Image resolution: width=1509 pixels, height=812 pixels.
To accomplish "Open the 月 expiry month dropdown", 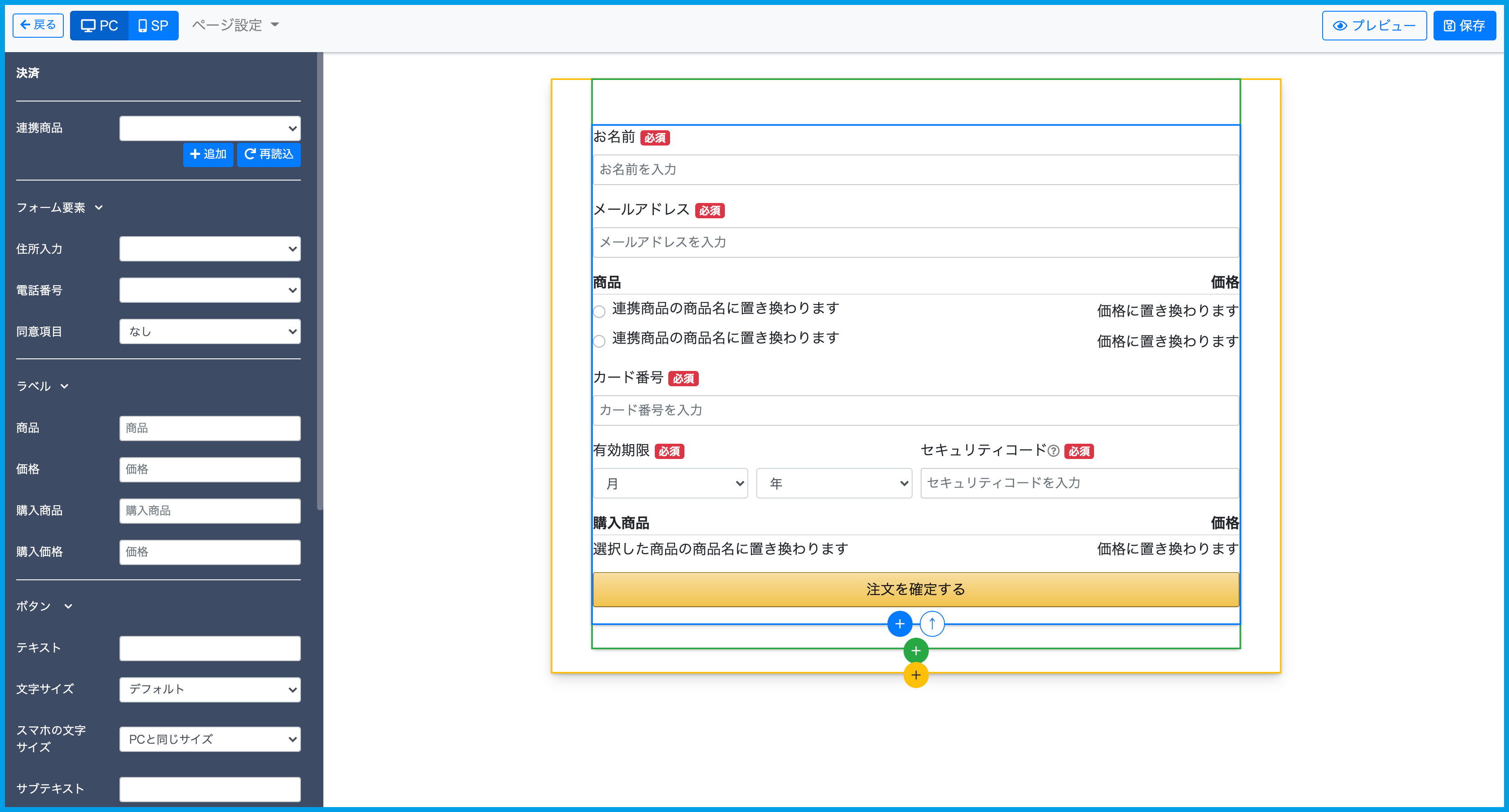I will pyautogui.click(x=670, y=483).
